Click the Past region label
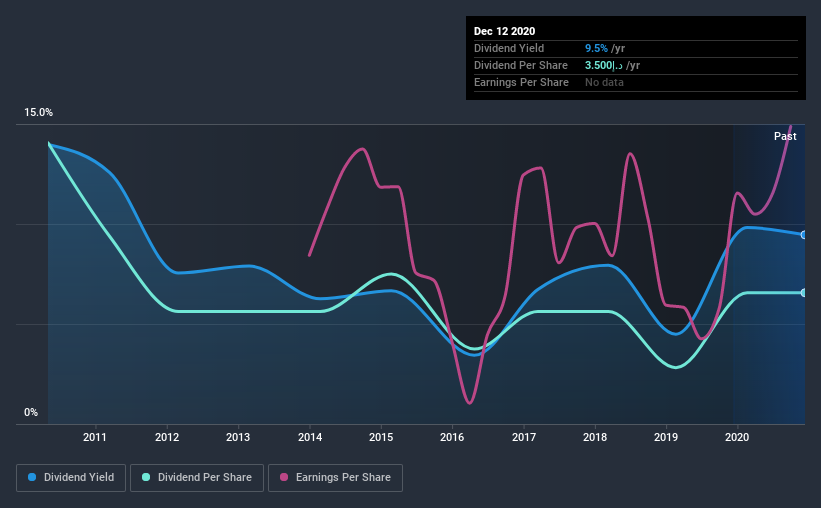This screenshot has height=508, width=821. [785, 136]
